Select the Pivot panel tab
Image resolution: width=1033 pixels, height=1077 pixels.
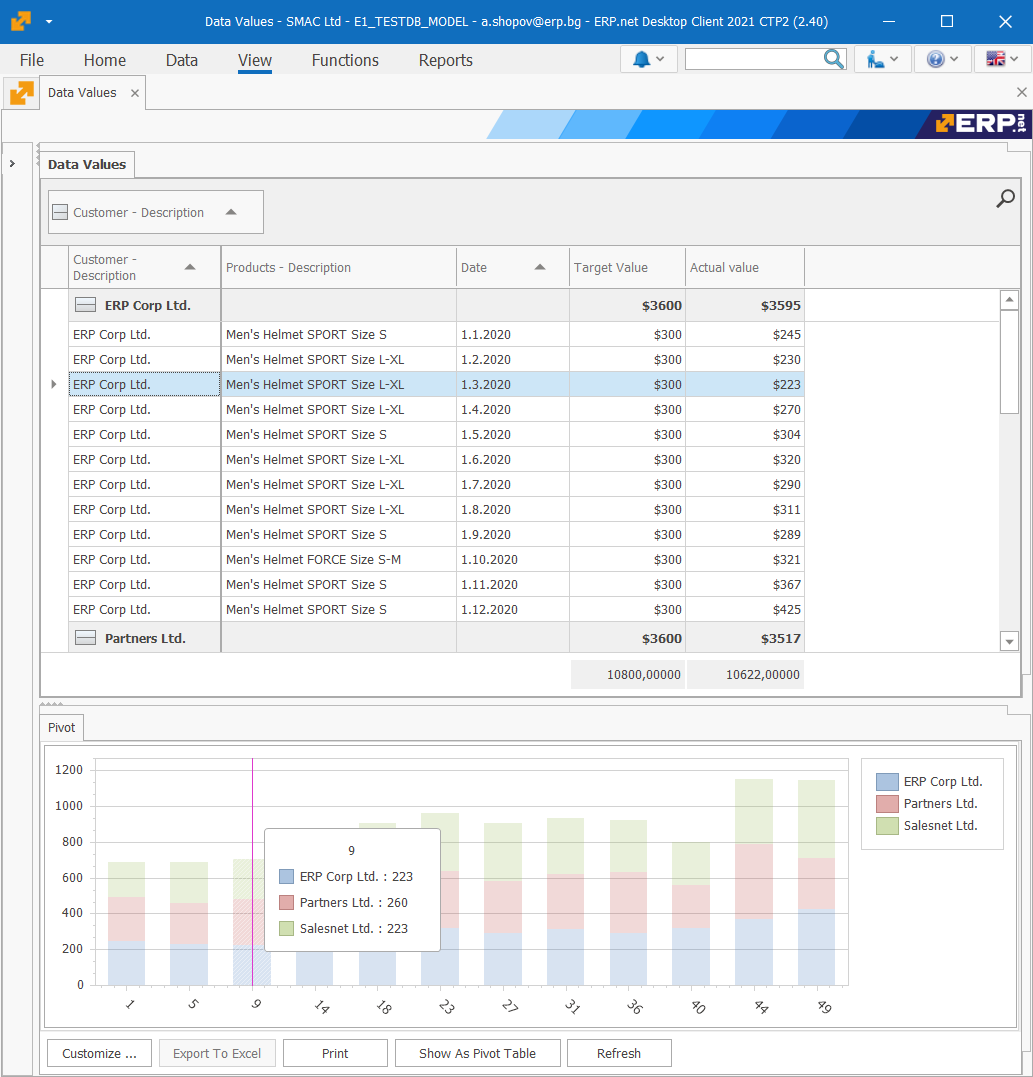coord(62,727)
